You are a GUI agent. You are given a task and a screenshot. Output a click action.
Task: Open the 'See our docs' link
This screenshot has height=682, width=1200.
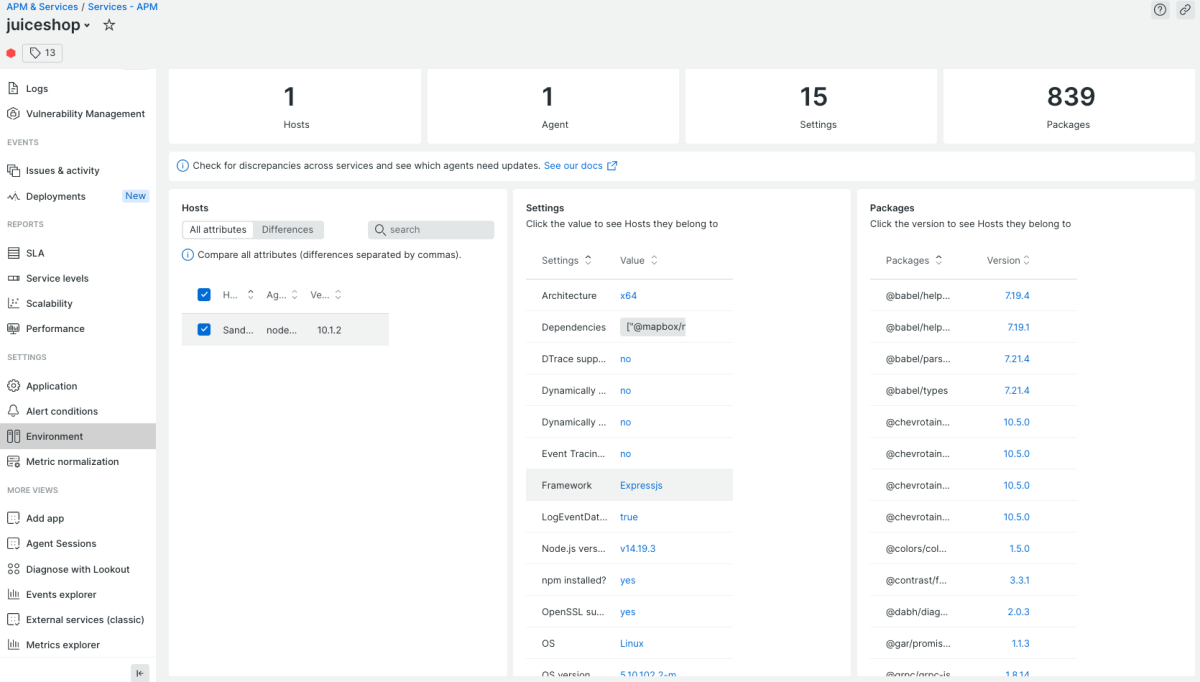(580, 166)
